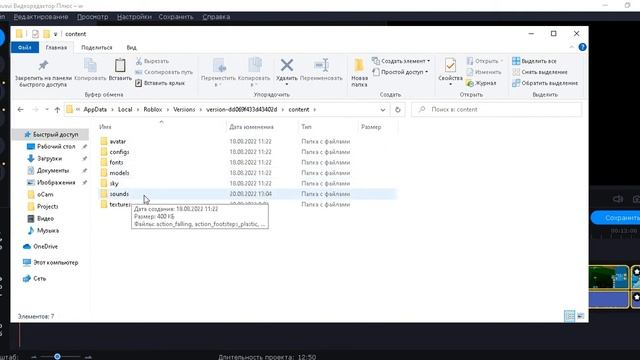
Task: Click the green video clip thumbnail in timeline
Action: tap(608, 278)
